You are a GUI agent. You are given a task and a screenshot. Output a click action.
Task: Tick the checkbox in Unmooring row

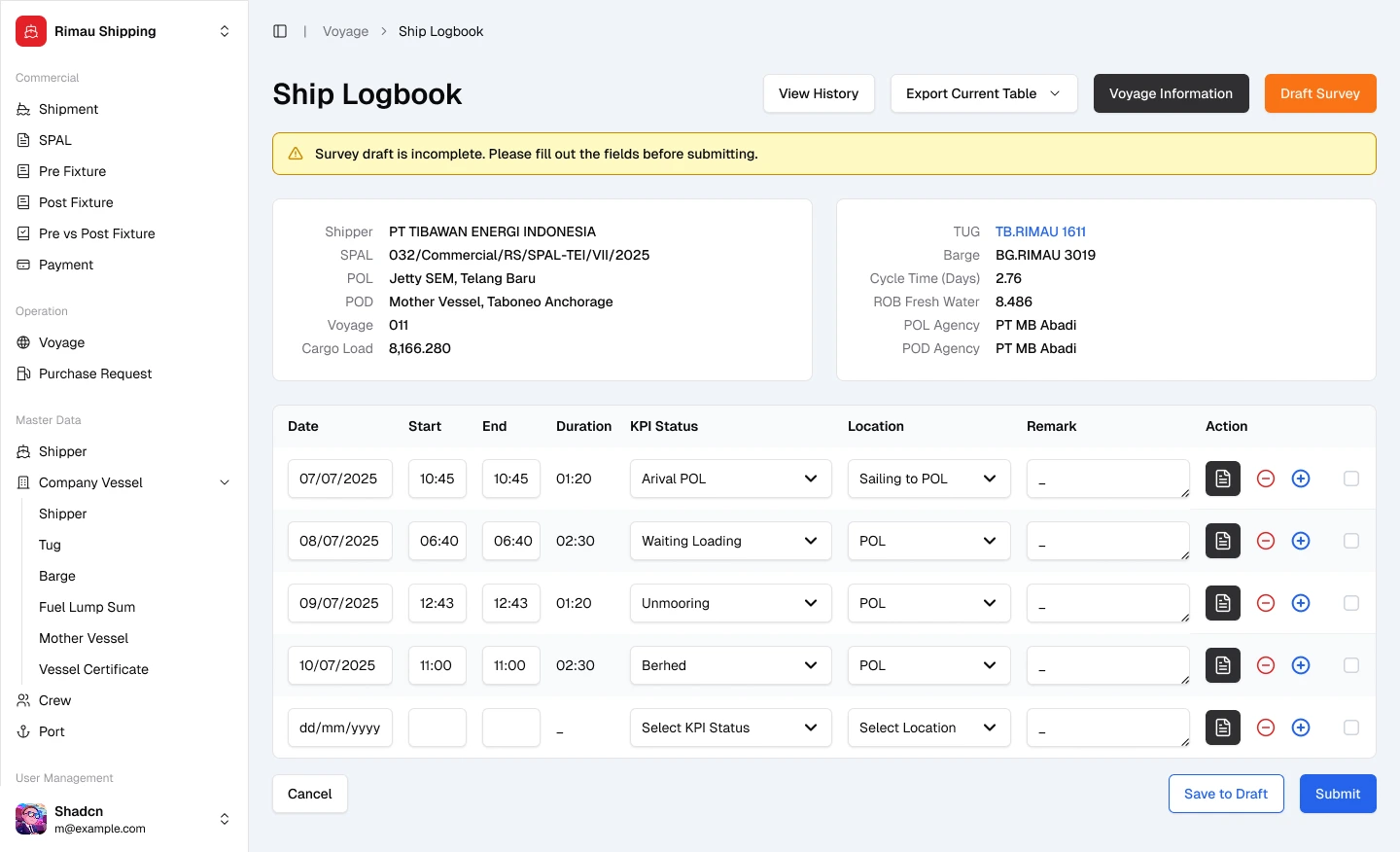1351,603
